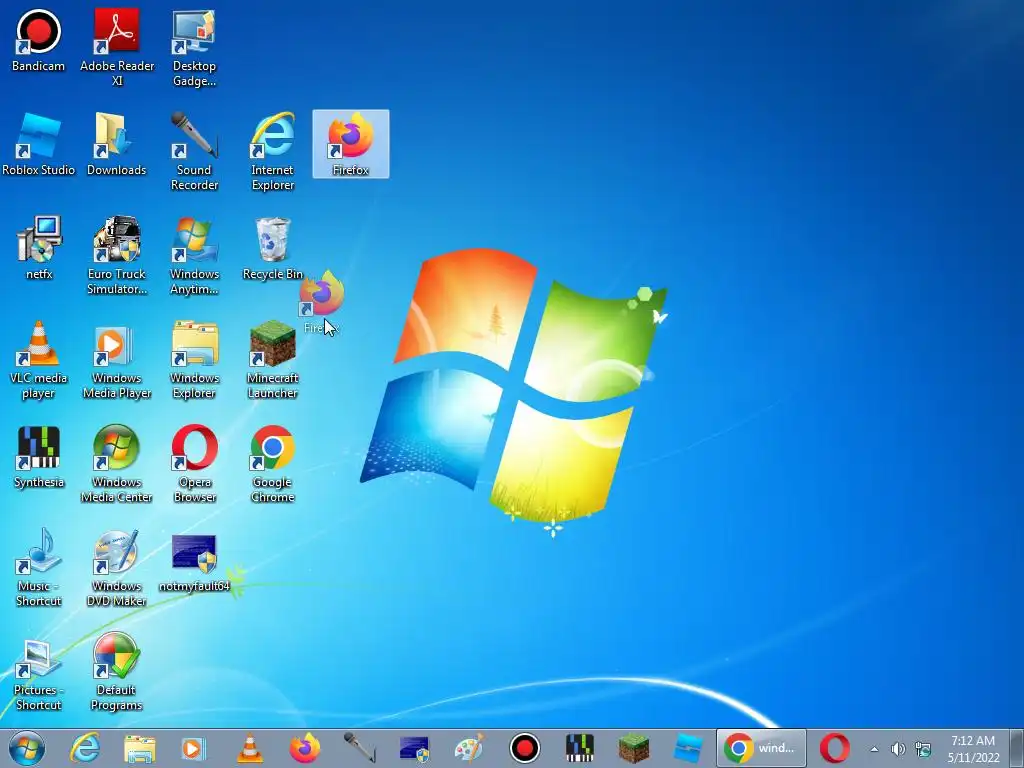Click the notmyfault taskbar icon
This screenshot has height=768, width=1024.
(414, 748)
